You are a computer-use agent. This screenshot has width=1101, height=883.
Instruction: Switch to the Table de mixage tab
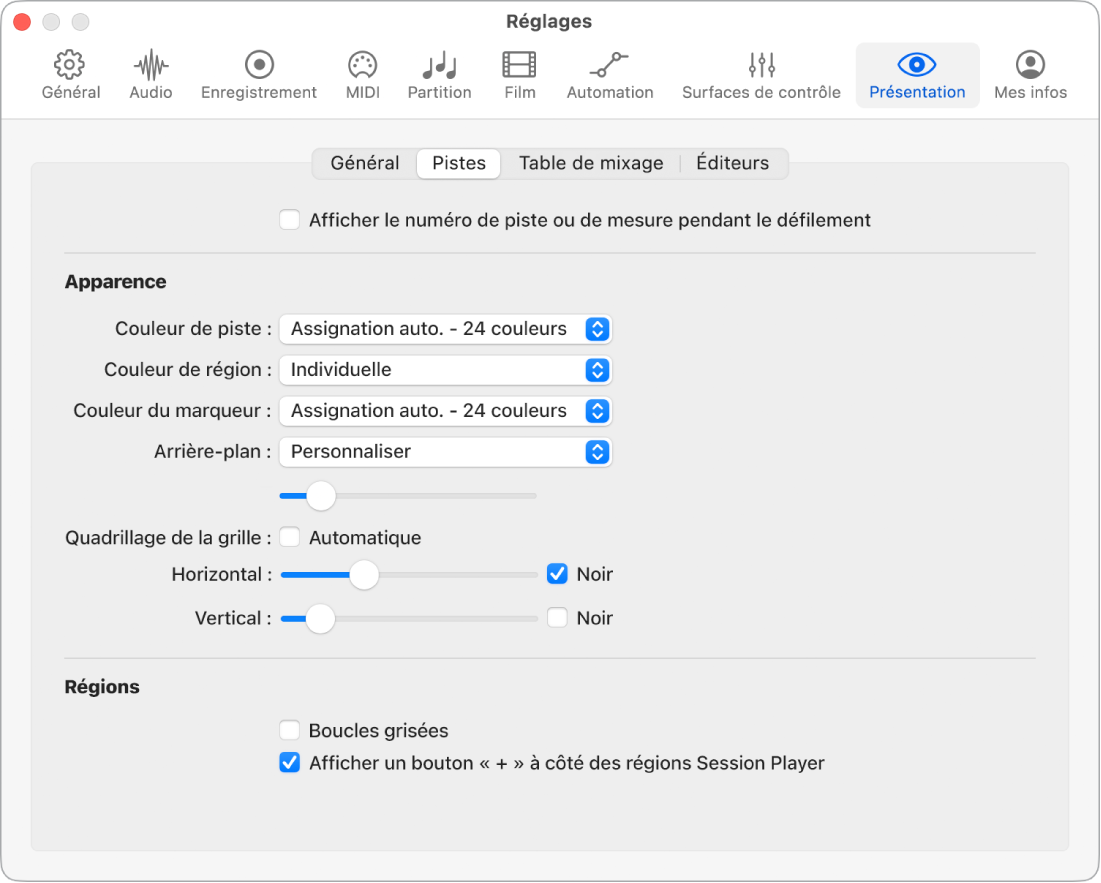[590, 163]
